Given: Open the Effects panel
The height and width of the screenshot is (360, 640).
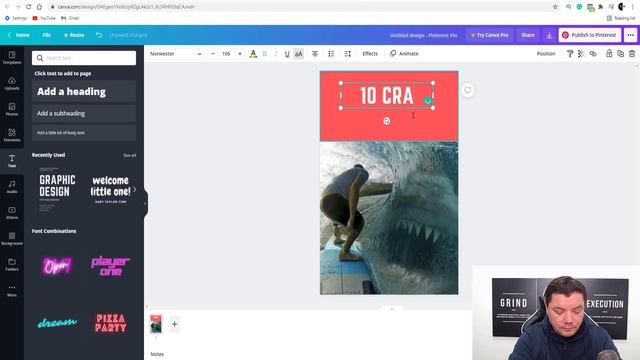Looking at the screenshot, I should (370, 54).
